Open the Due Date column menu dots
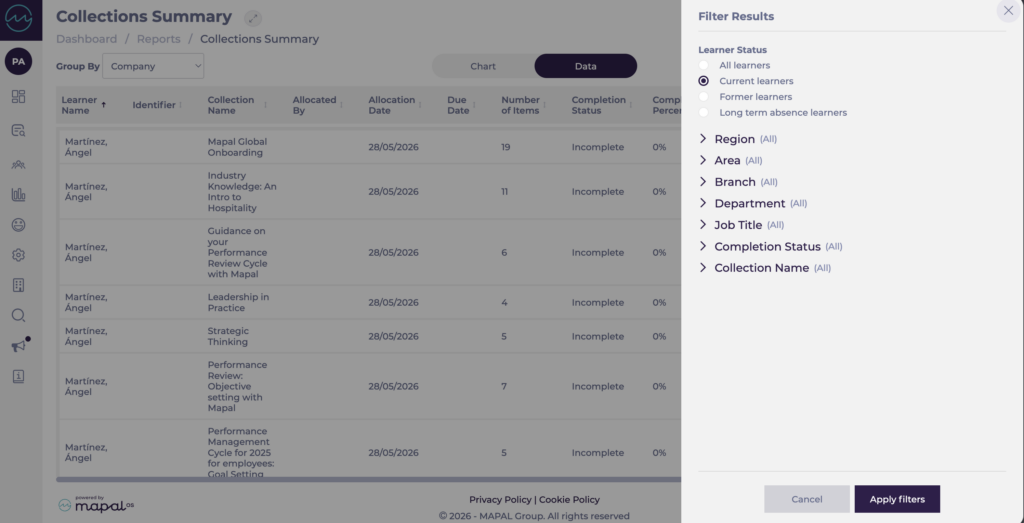 click(474, 105)
